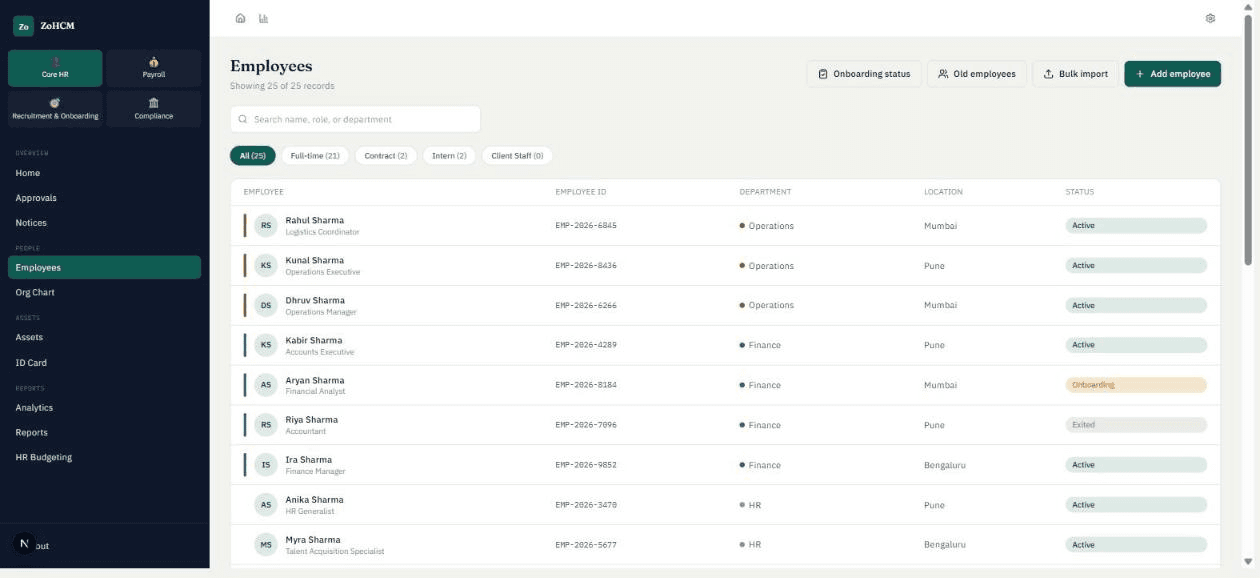Go to Home in the sidebar

(104, 173)
